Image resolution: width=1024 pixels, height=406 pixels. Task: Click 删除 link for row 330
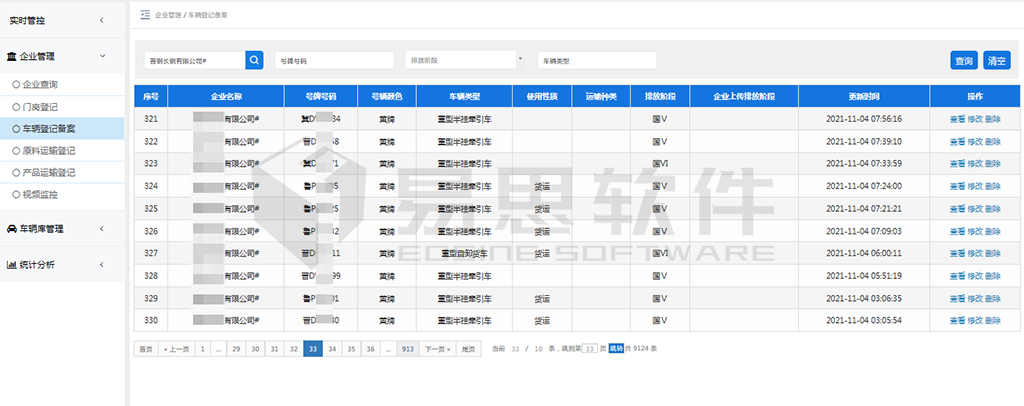click(992, 321)
